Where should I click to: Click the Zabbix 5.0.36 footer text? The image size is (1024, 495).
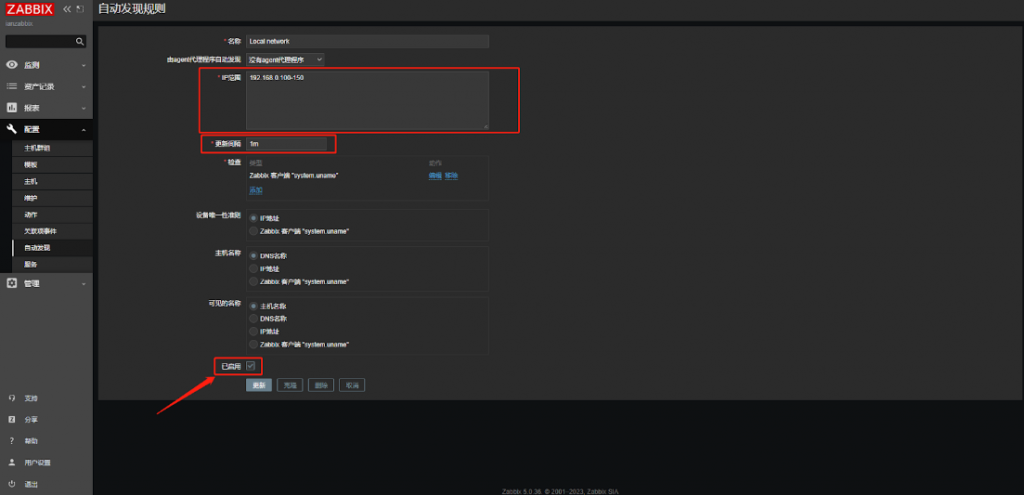coord(562,491)
